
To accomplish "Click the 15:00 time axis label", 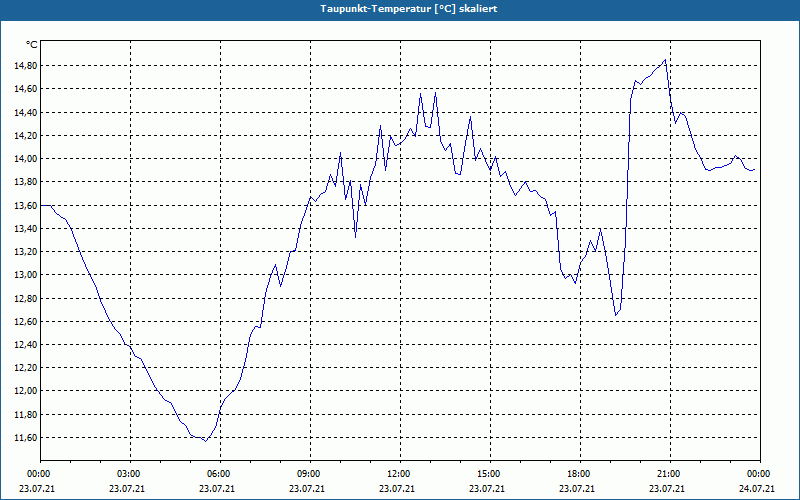I will tap(490, 474).
